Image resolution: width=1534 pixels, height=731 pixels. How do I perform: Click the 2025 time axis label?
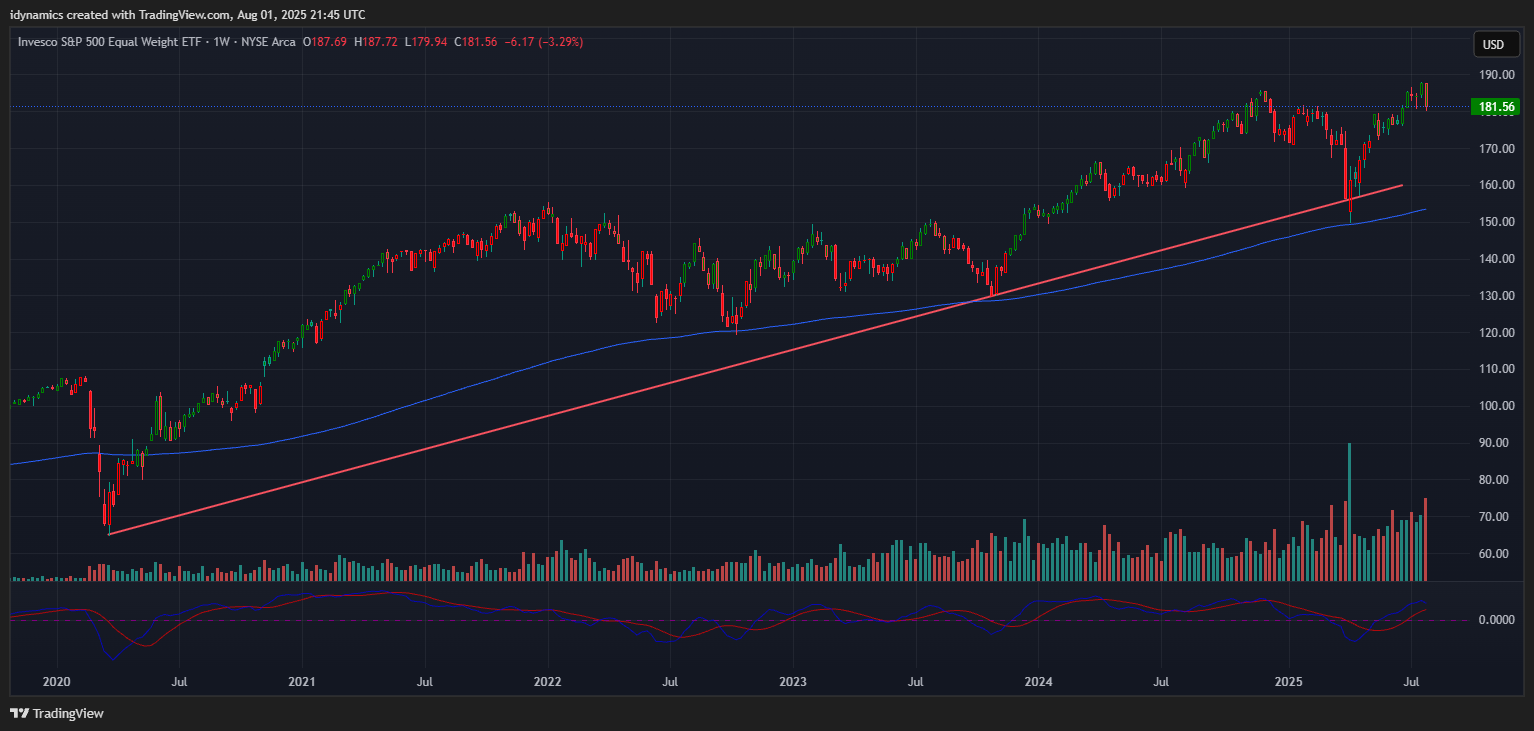1288,682
